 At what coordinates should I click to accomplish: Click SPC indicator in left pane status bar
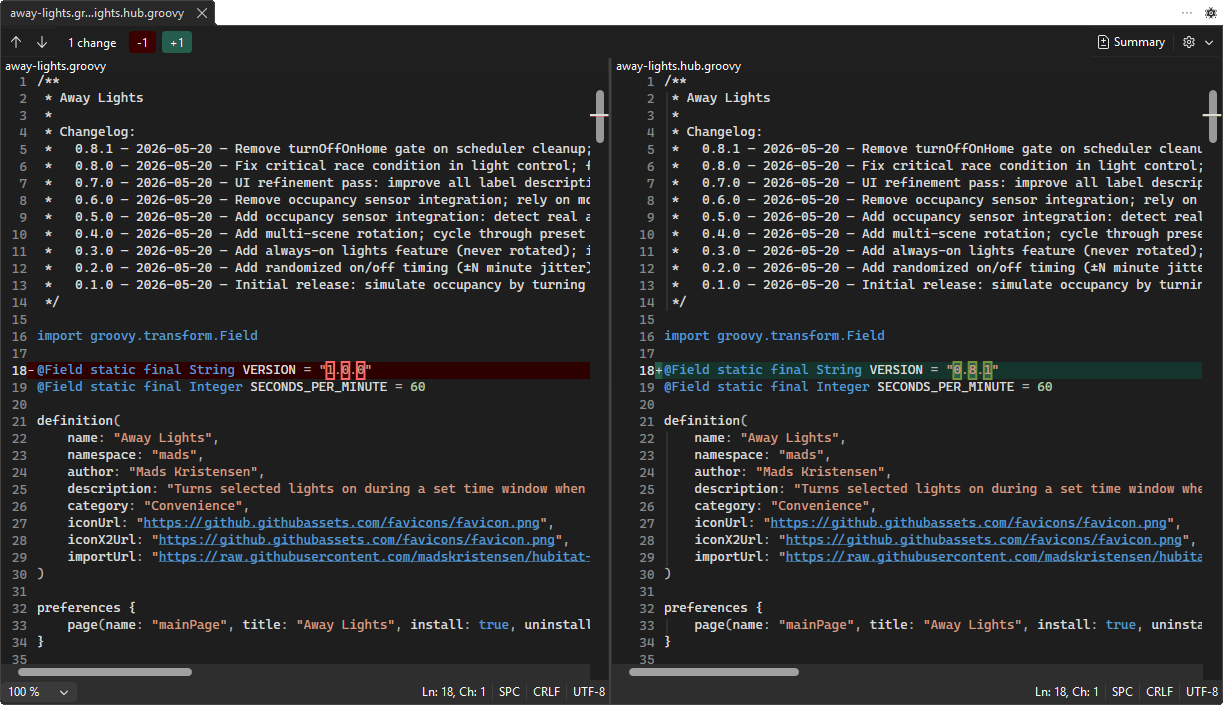coord(509,692)
